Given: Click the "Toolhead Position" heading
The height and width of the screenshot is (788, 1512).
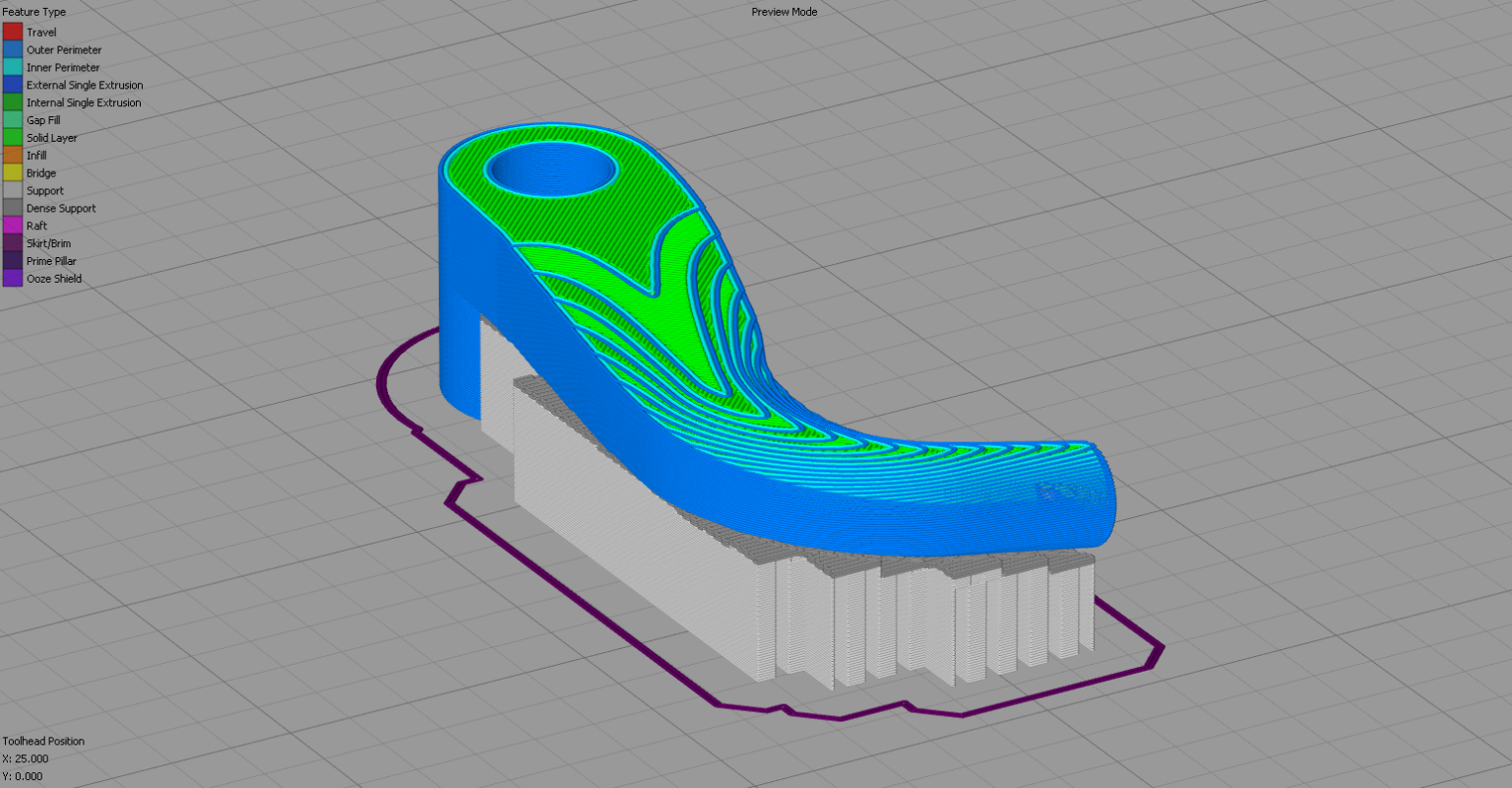Looking at the screenshot, I should coord(43,741).
